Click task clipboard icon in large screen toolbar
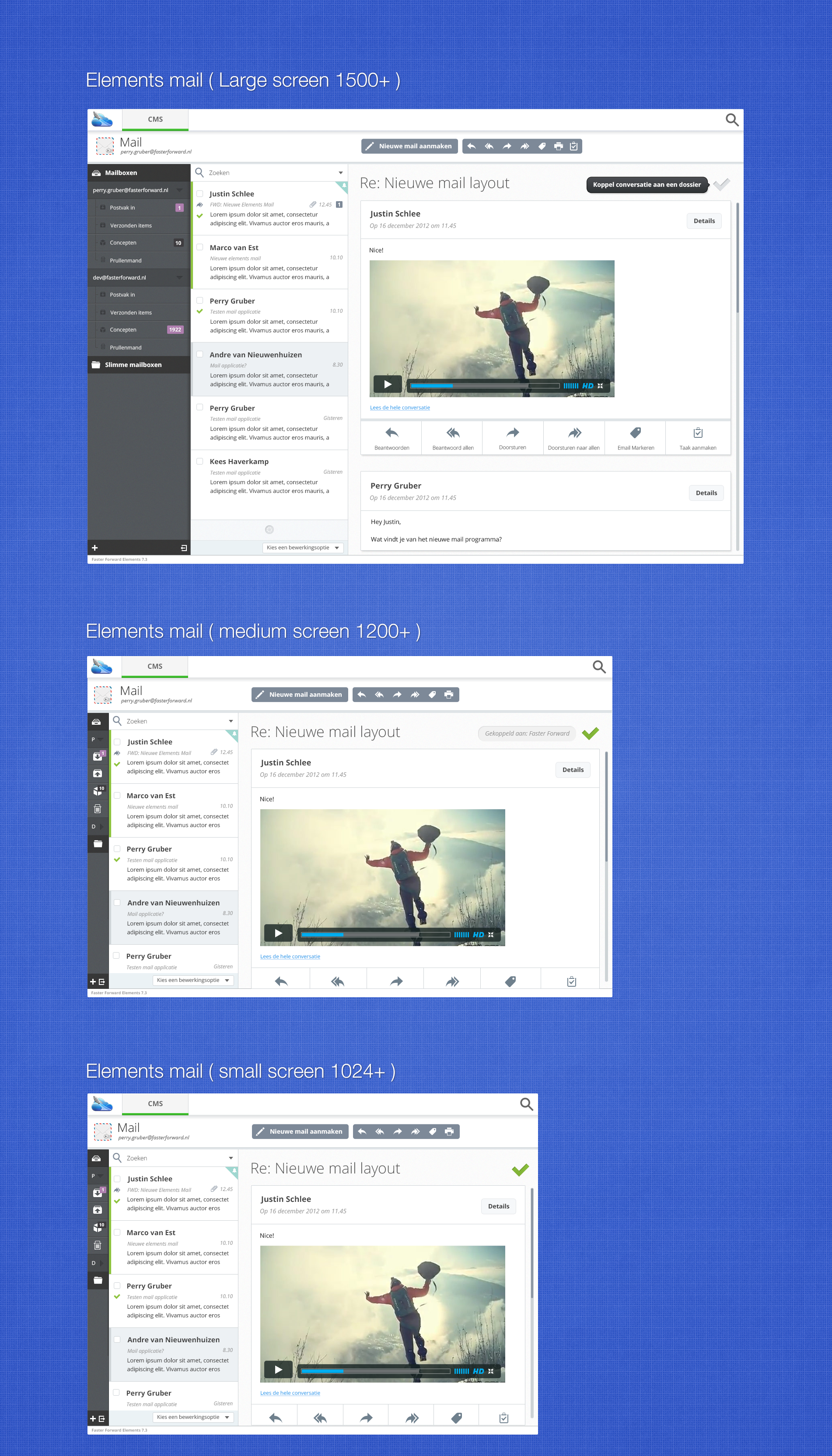Viewport: 832px width, 1456px height. coord(574,146)
